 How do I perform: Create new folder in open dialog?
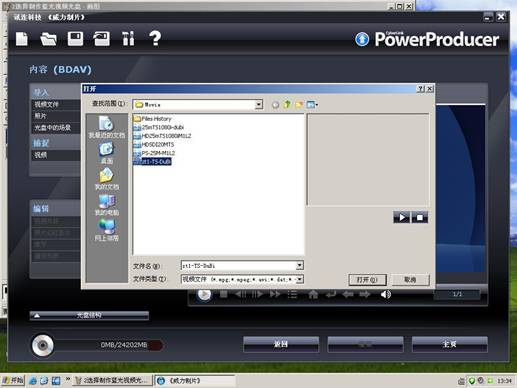pos(299,105)
